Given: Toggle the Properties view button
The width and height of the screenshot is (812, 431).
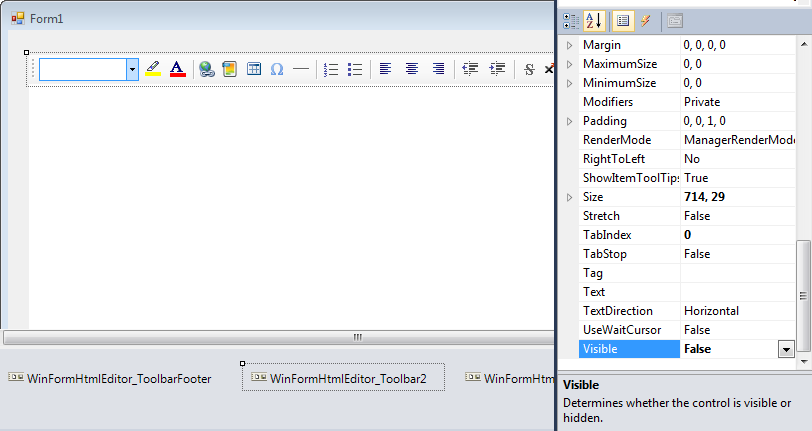Looking at the screenshot, I should (x=623, y=20).
